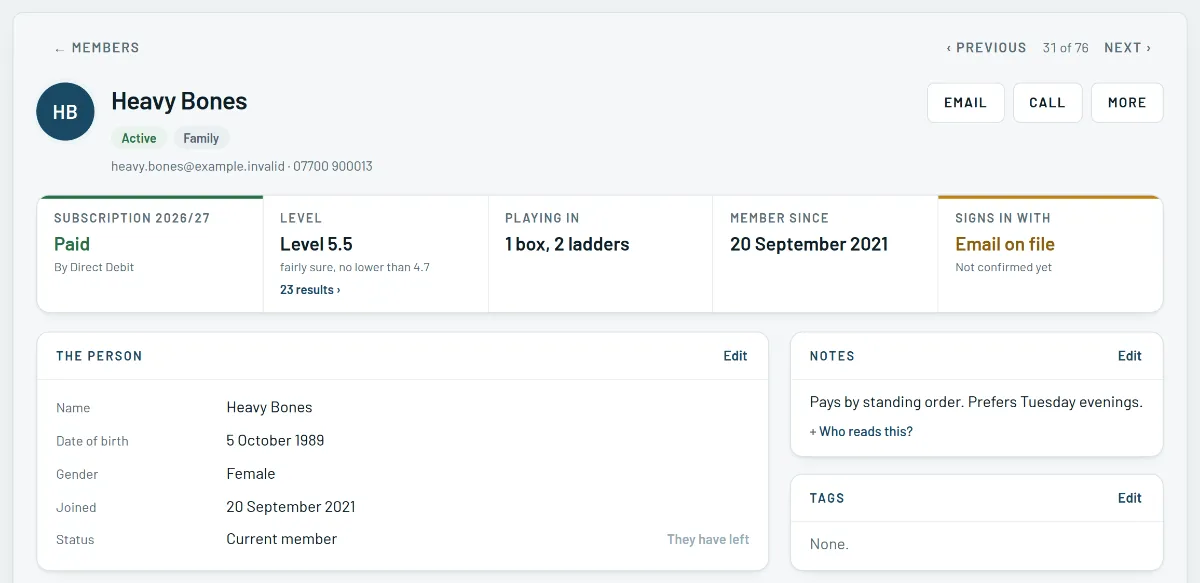This screenshot has width=1200, height=583.
Task: Open the previous member record
Action: point(986,47)
